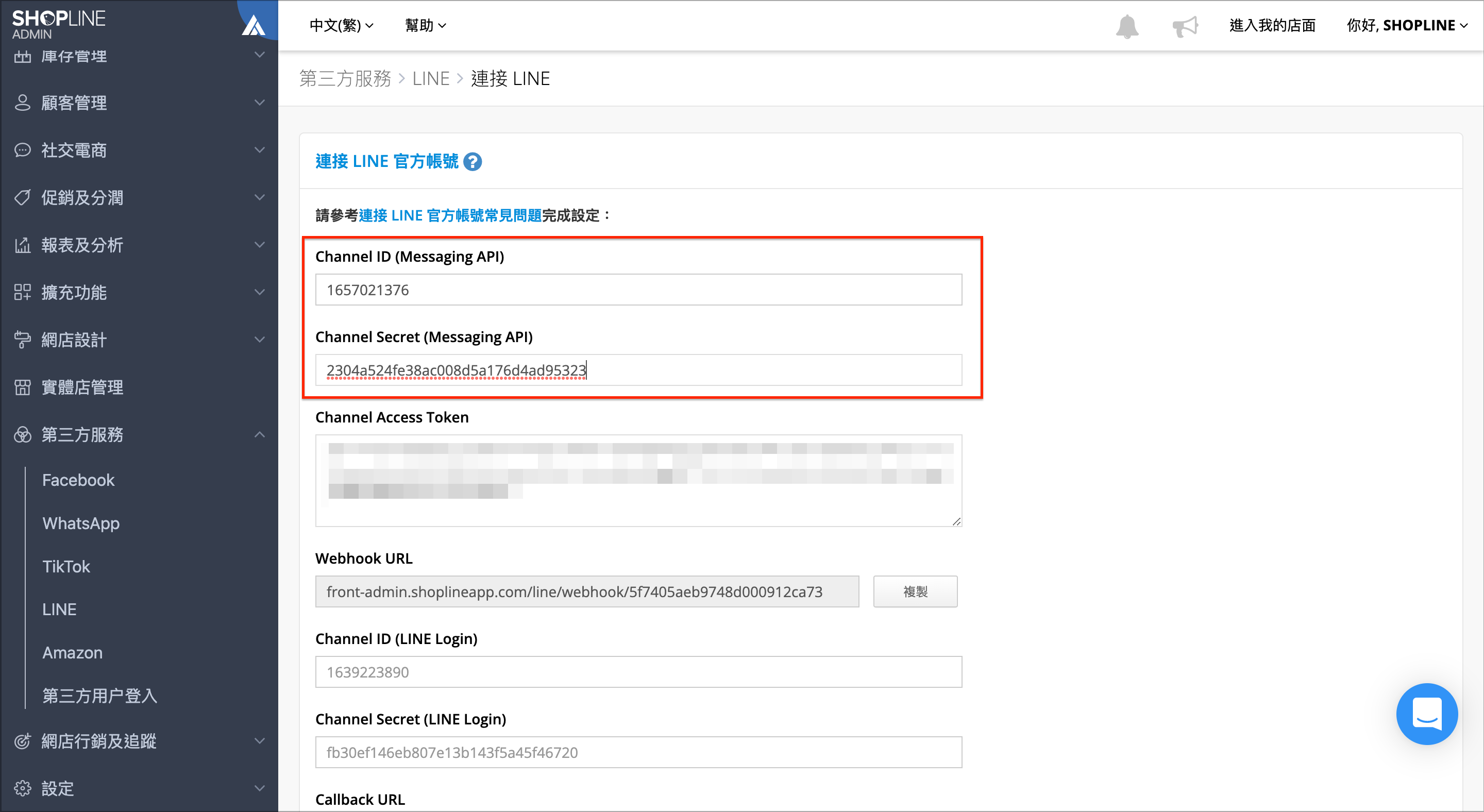Screen dimensions: 1484x812
Task: Click the Channel Secret (LINE Login) field
Action: point(638,752)
